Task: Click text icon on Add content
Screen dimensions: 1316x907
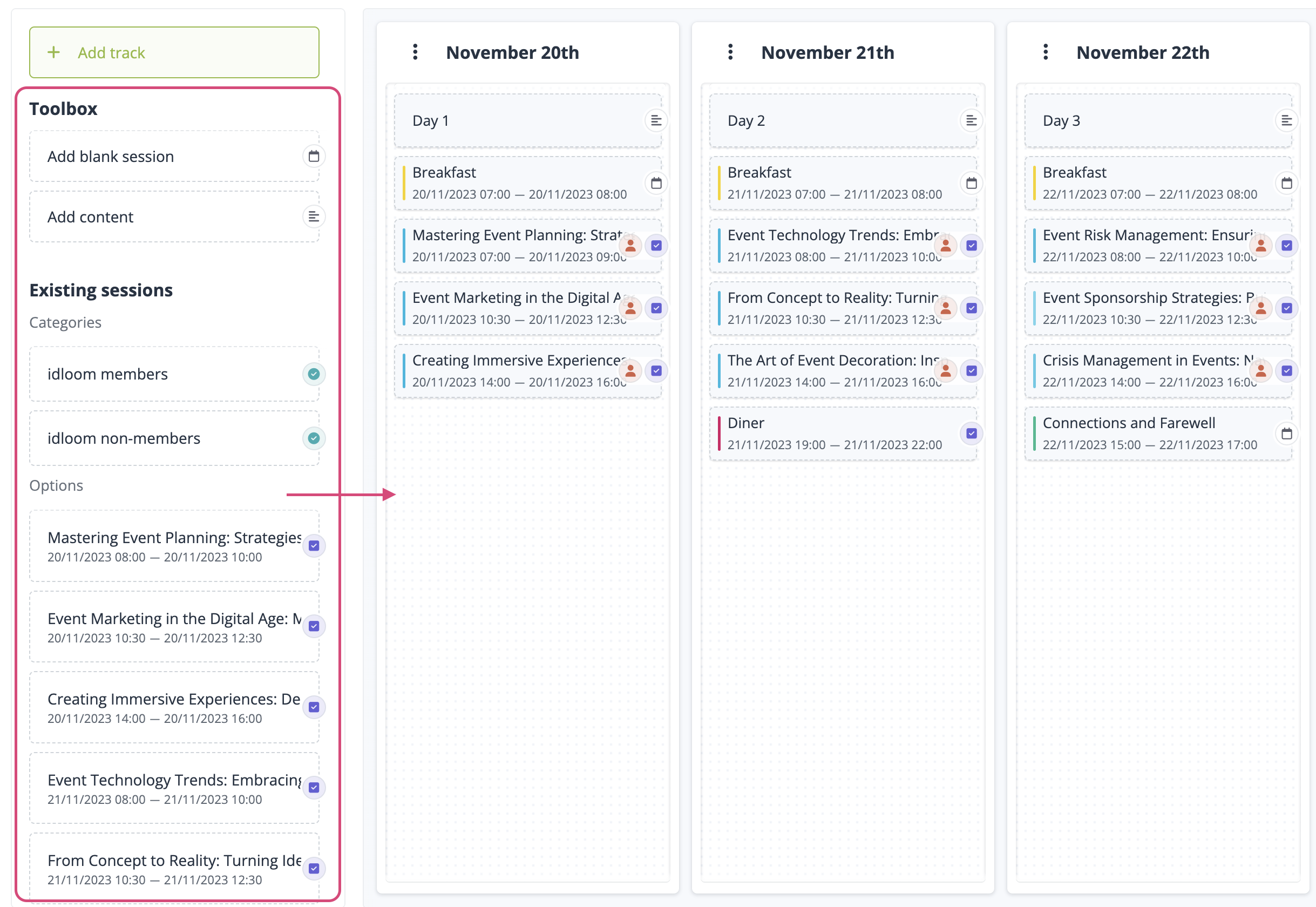Action: (x=314, y=216)
